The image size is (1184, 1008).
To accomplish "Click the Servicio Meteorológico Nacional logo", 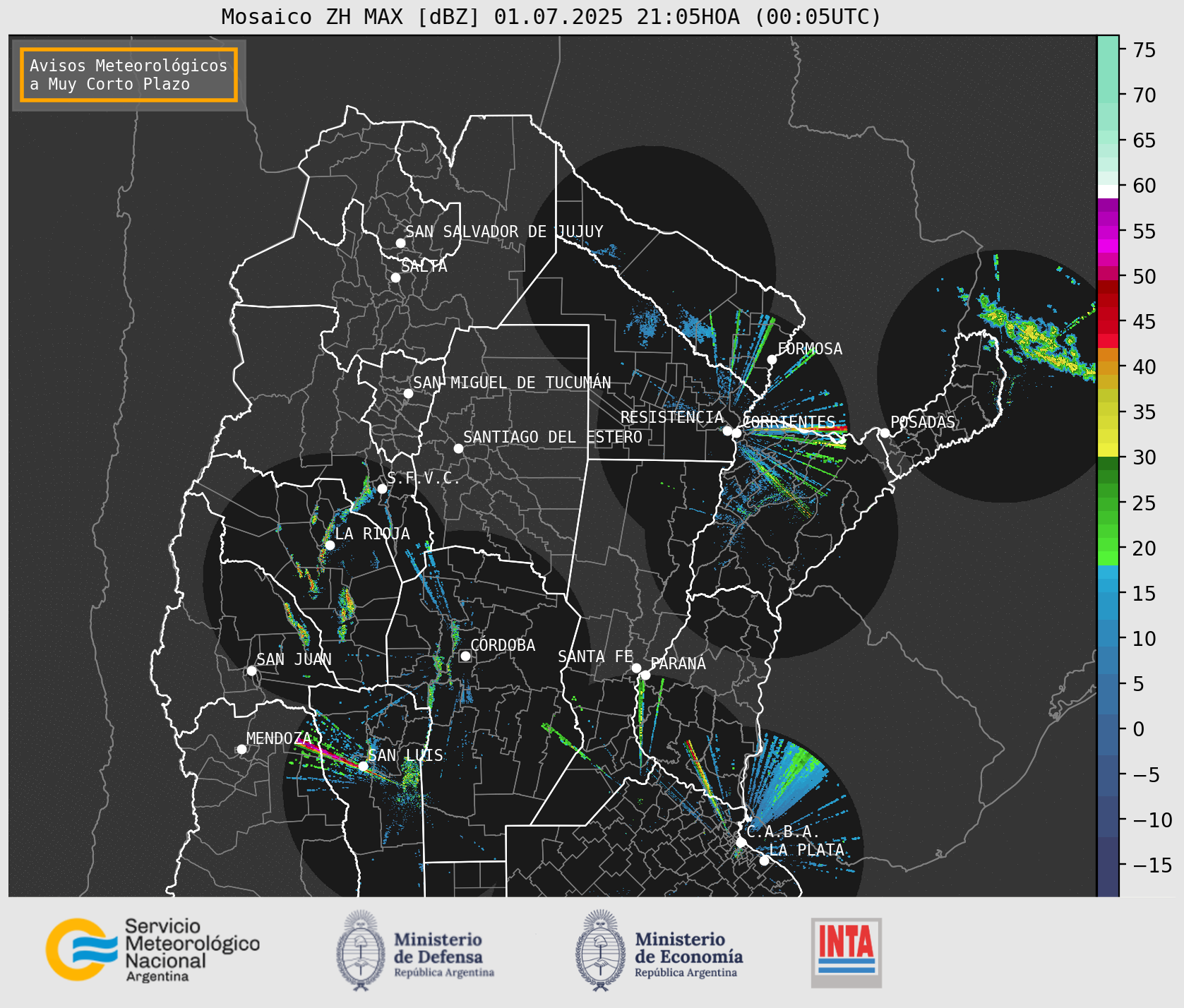I will (x=153, y=949).
